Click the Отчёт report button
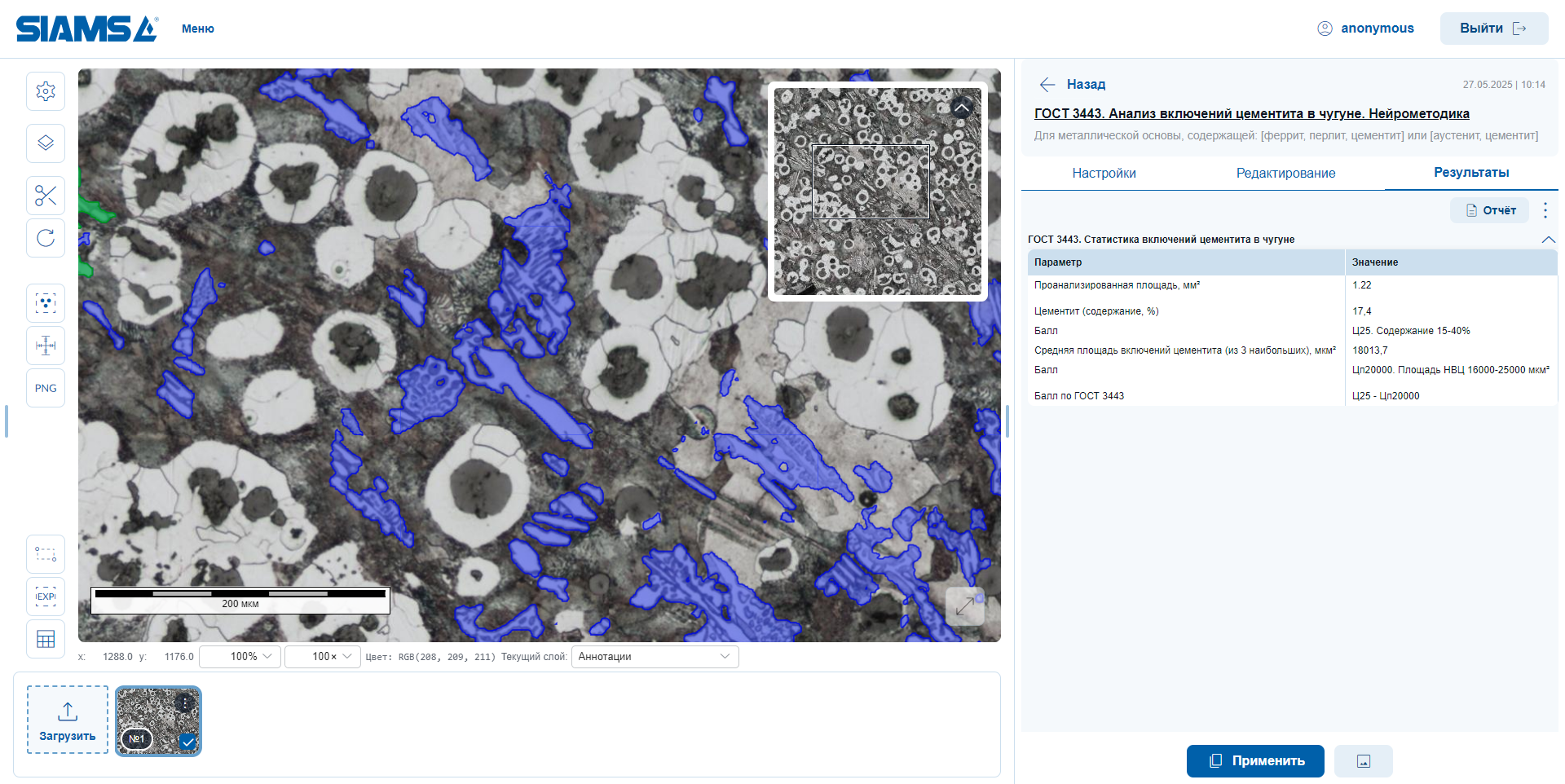Image resolution: width=1565 pixels, height=784 pixels. tap(1490, 210)
